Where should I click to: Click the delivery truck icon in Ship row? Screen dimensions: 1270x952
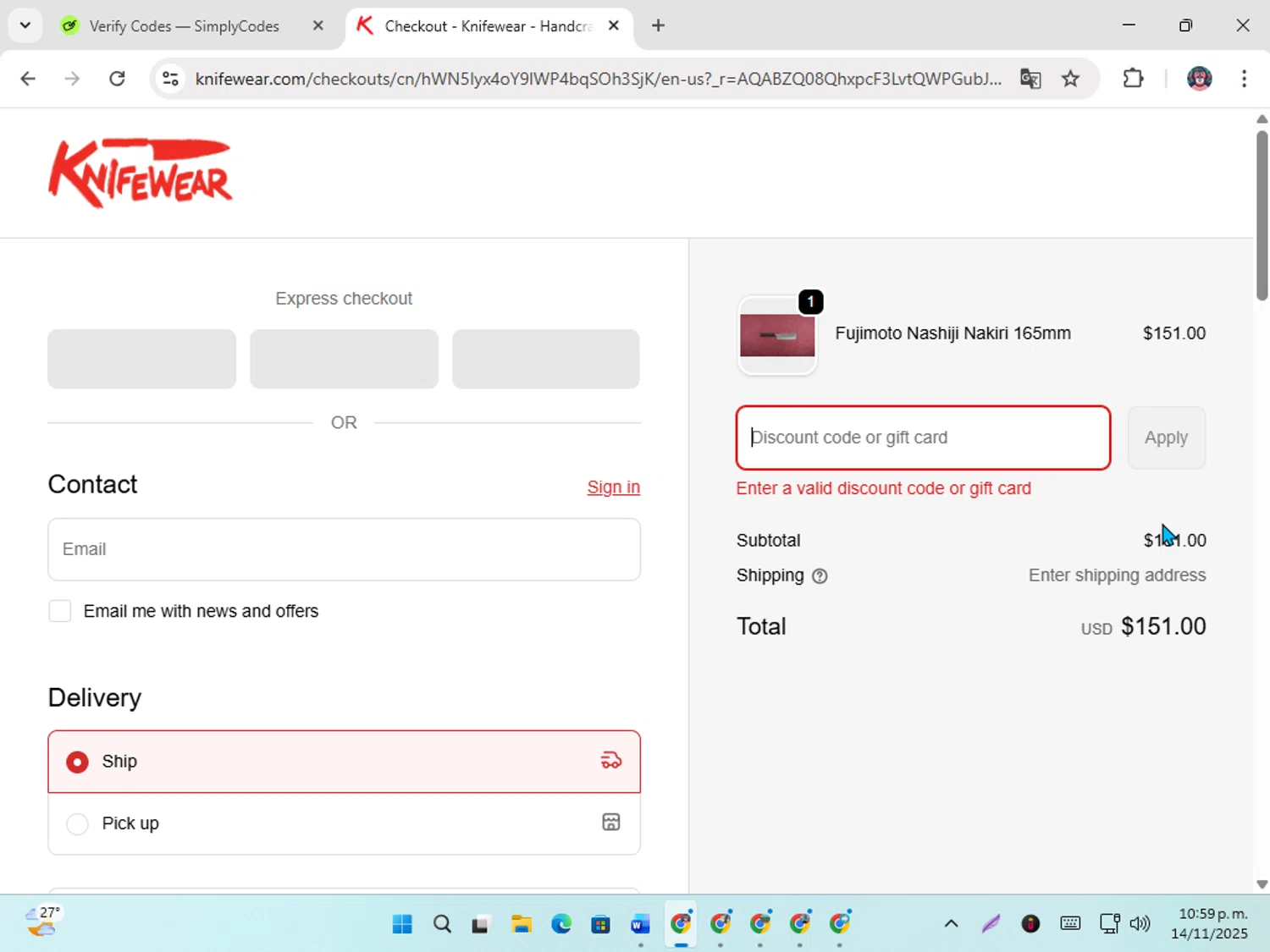click(611, 761)
